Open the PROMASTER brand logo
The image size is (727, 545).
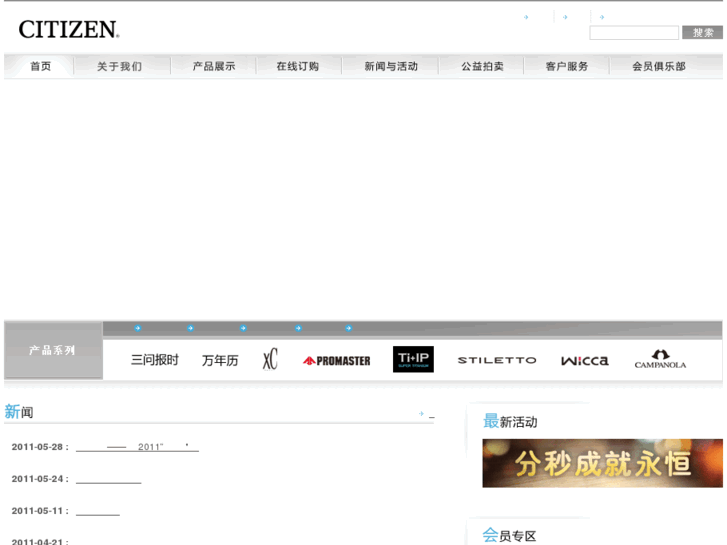(x=337, y=361)
